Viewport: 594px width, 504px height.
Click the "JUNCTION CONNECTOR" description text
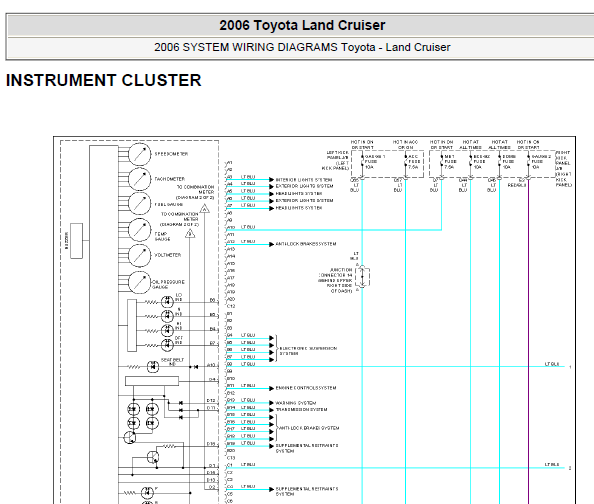pos(336,280)
